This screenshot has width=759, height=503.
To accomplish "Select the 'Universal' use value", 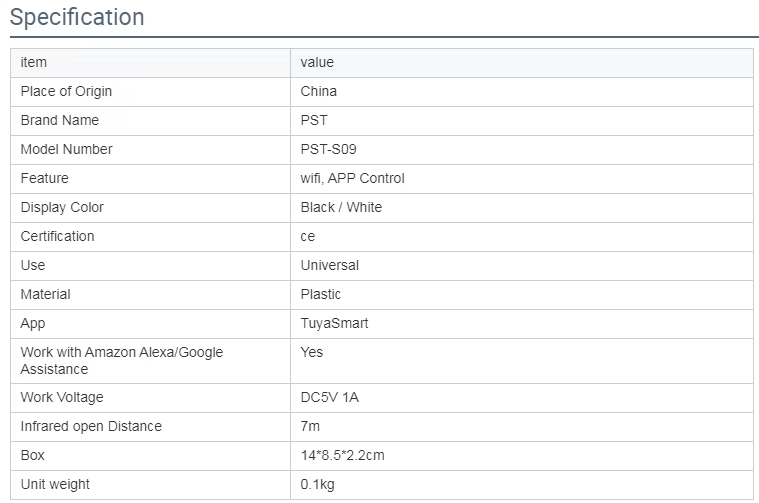I will 329,265.
